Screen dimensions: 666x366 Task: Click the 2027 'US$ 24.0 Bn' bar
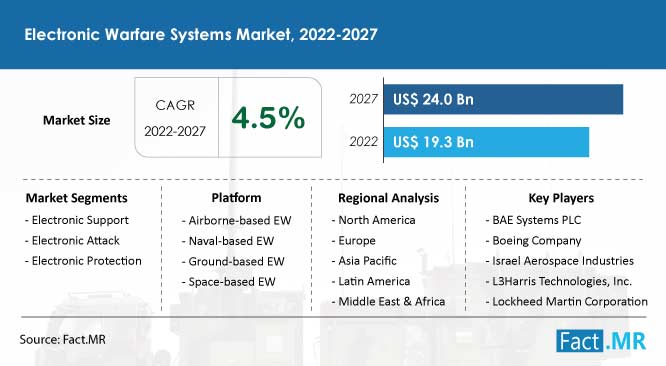(x=503, y=99)
